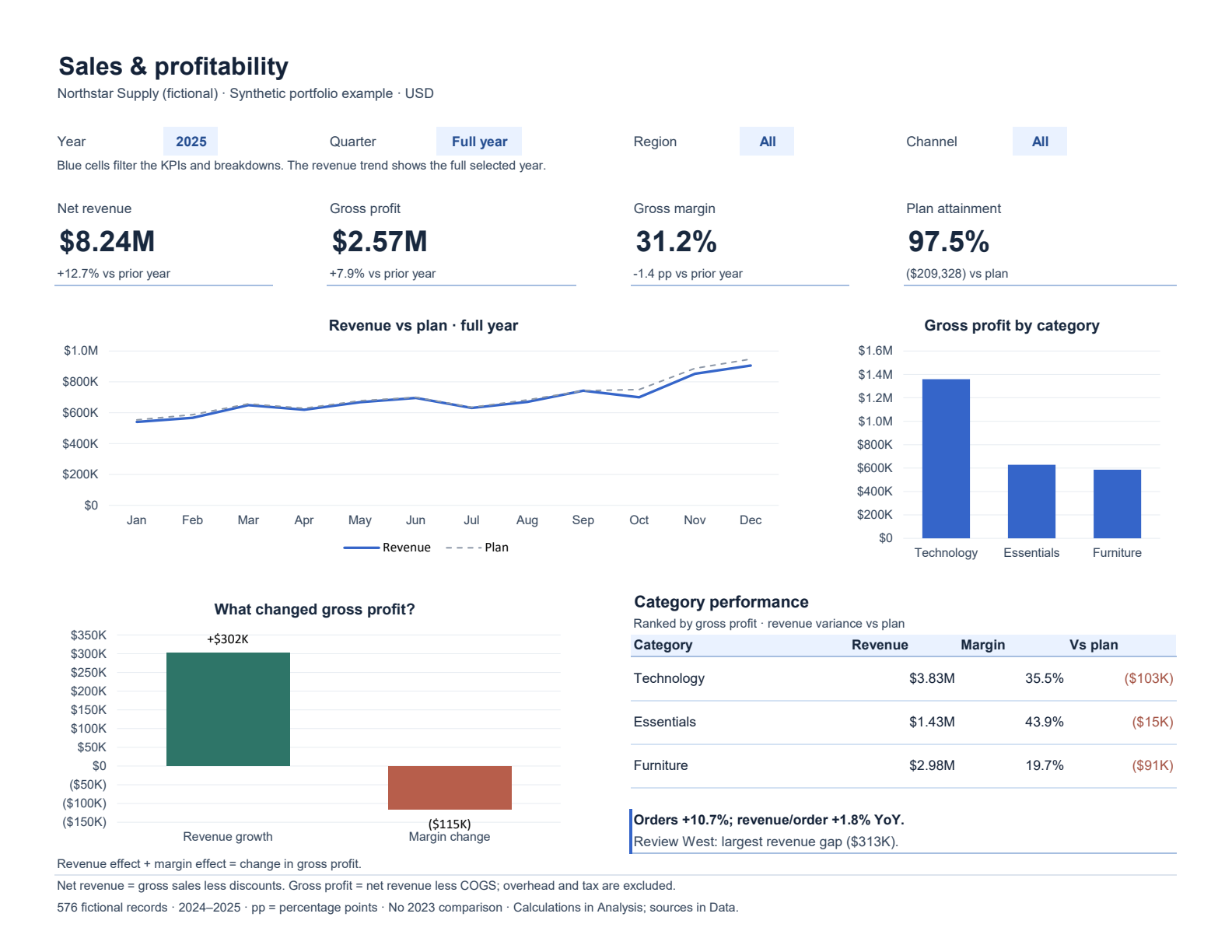This screenshot has width=1232, height=952.
Task: Click the Review West revenue gap note
Action: tap(766, 842)
